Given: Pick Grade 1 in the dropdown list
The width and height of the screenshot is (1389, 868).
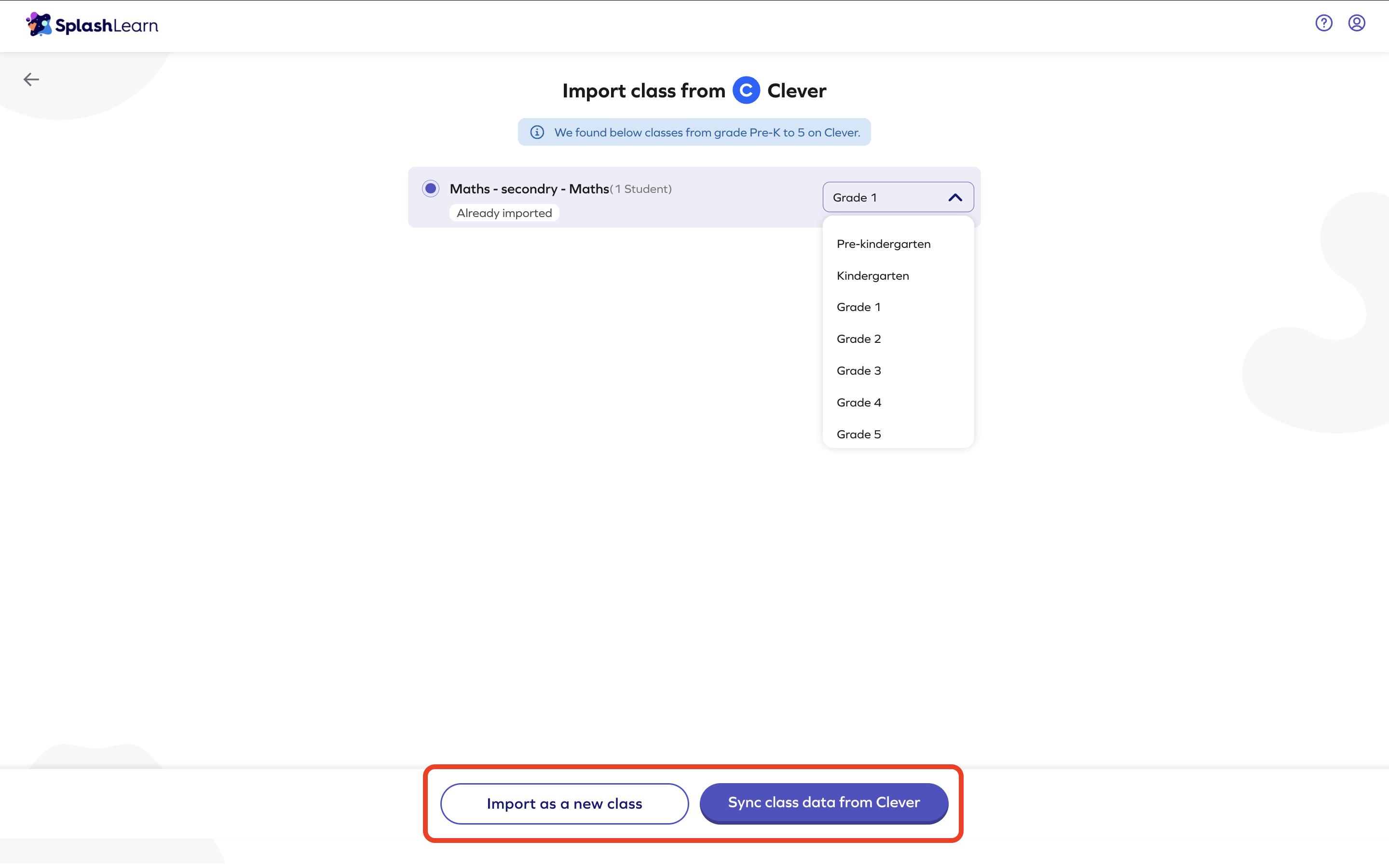Looking at the screenshot, I should tap(858, 307).
